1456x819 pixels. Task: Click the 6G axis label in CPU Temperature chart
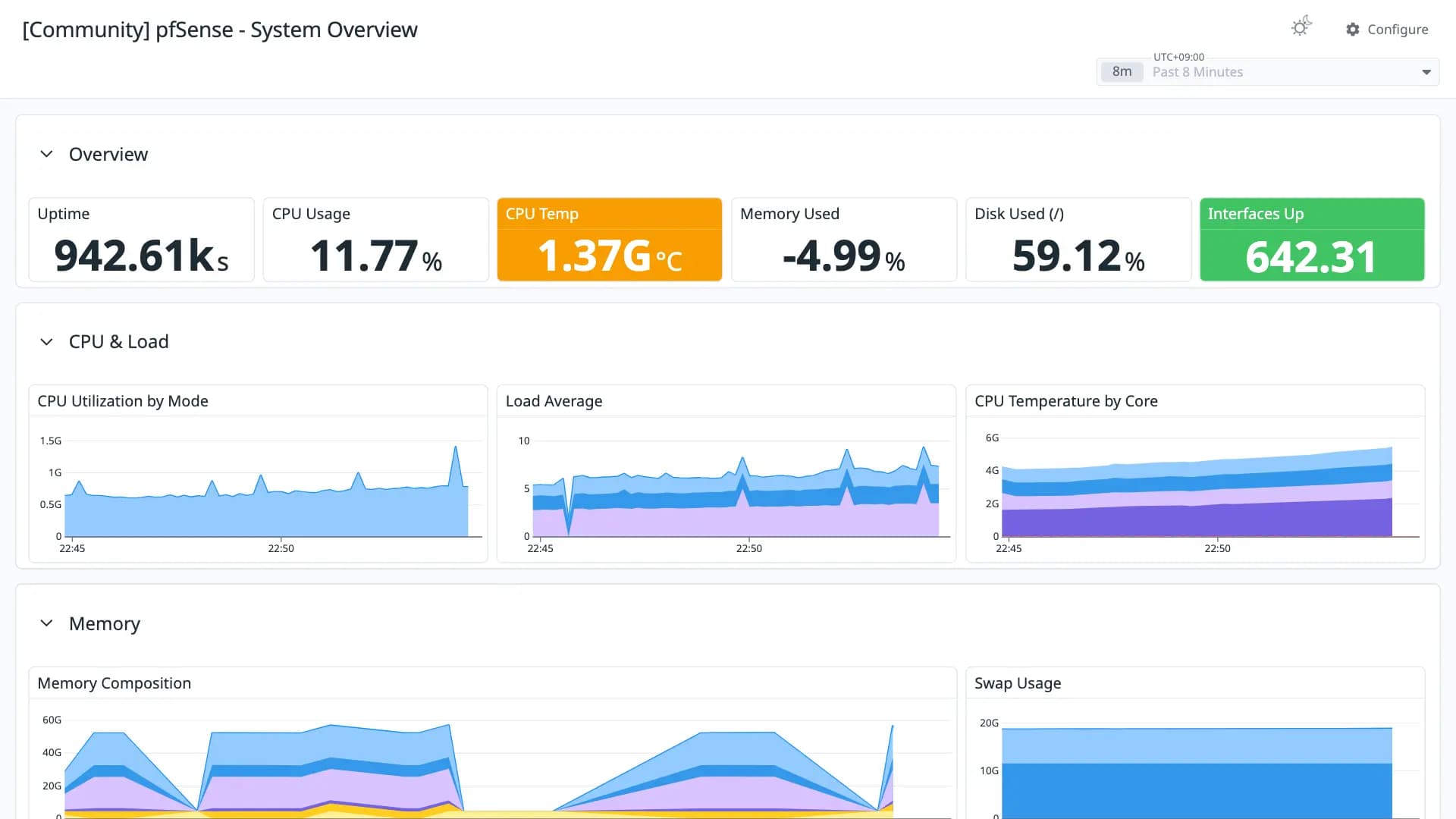[992, 438]
